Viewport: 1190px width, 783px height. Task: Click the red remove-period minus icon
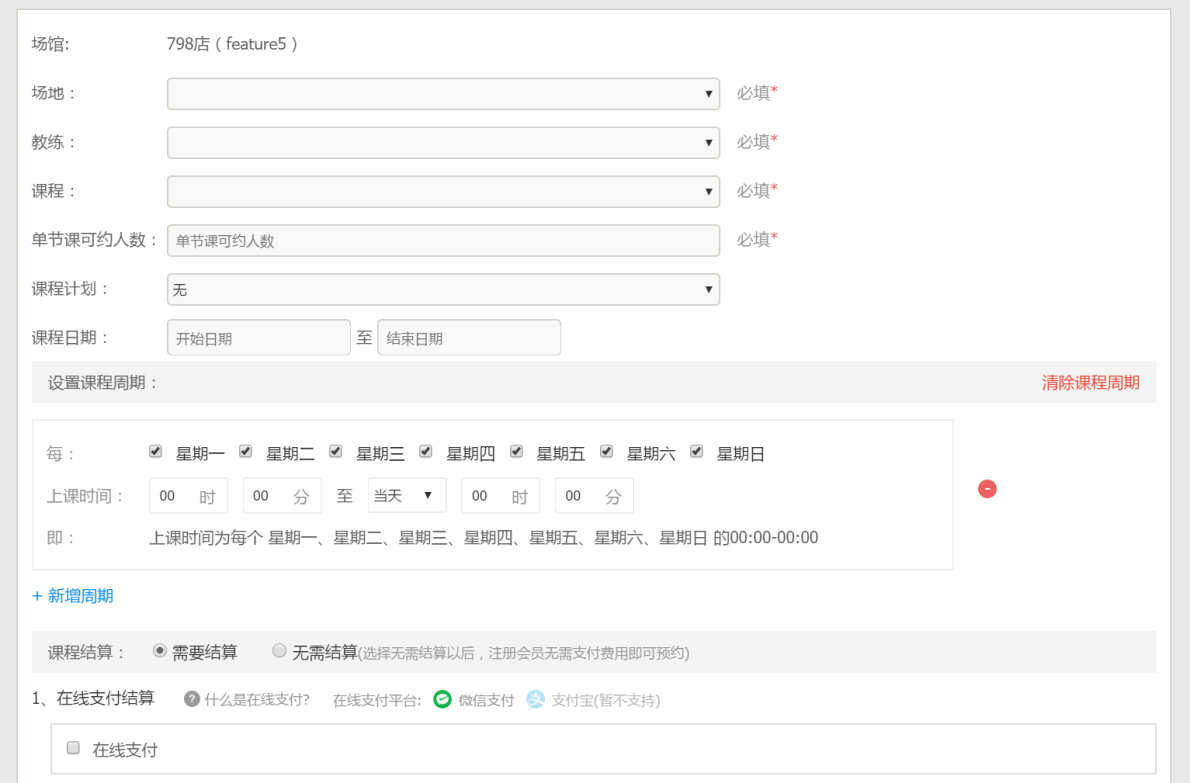pos(987,489)
